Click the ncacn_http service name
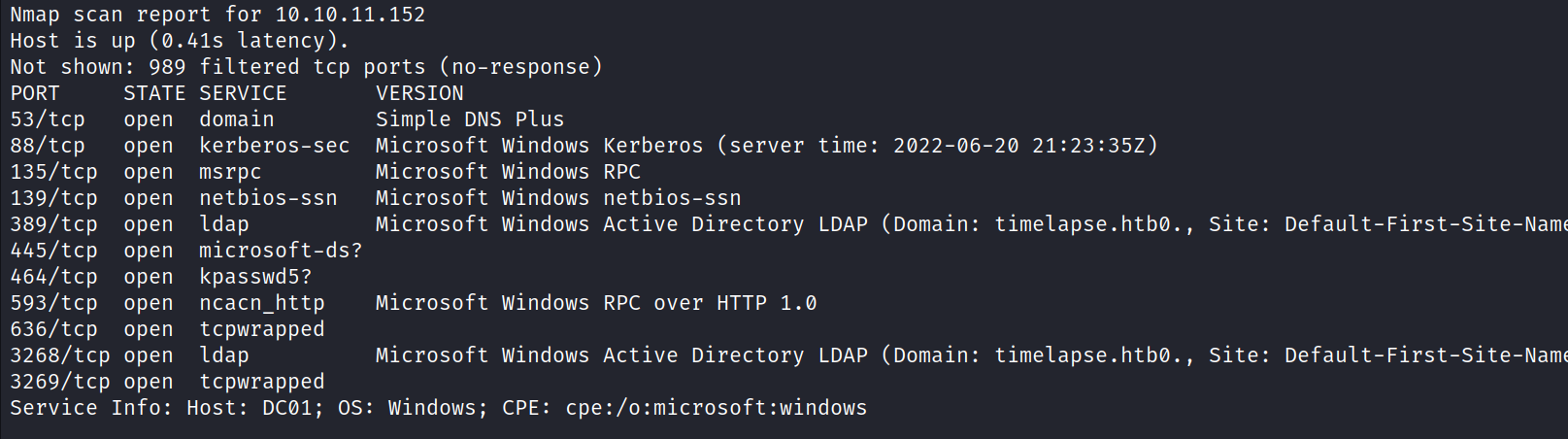The image size is (1568, 439). point(262,303)
